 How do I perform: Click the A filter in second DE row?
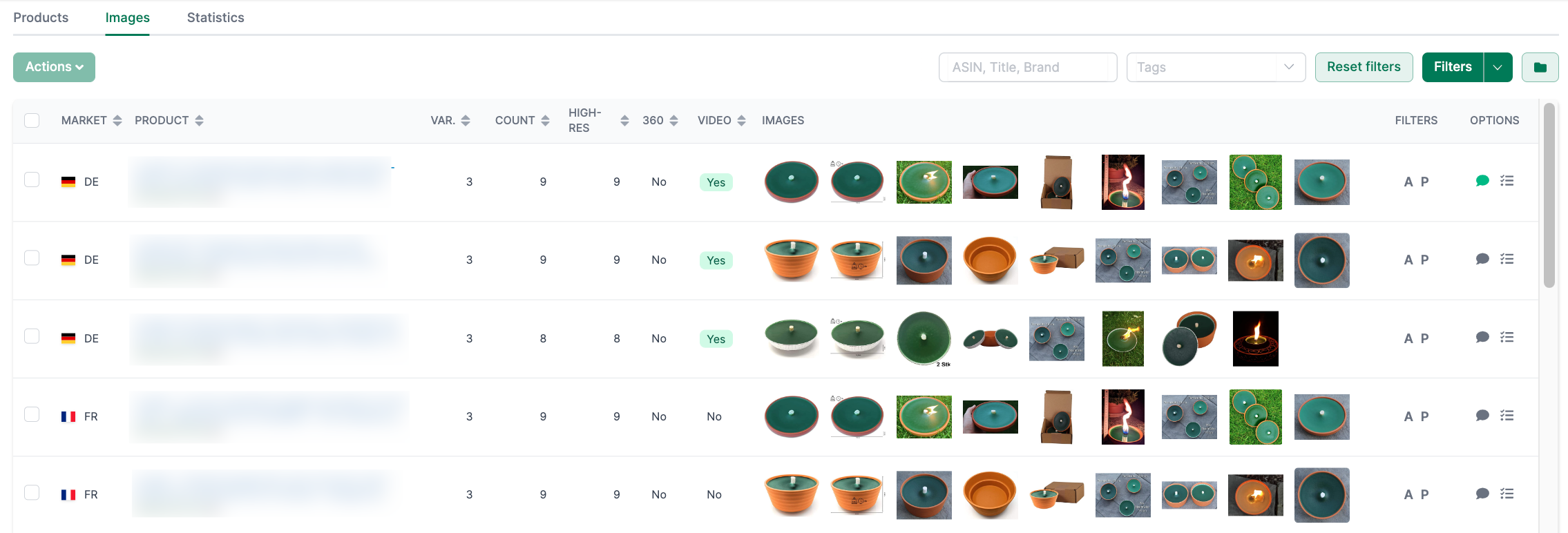pyautogui.click(x=1408, y=260)
